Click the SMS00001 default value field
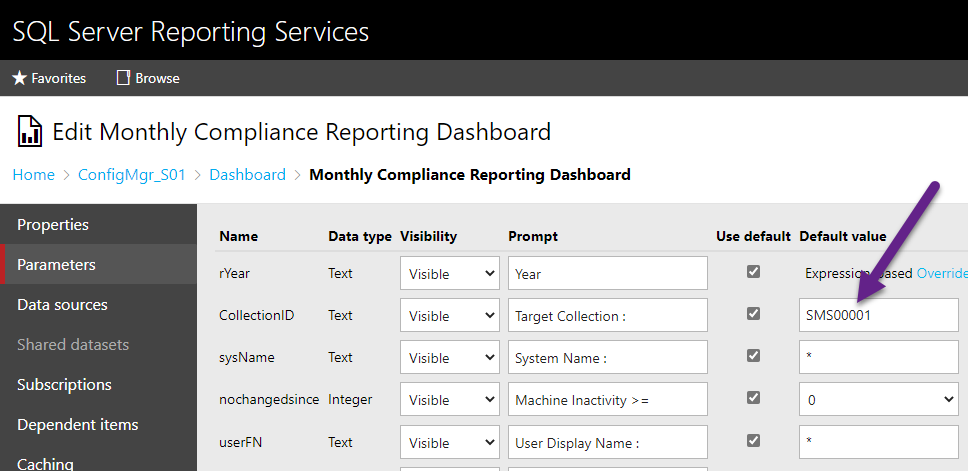 pos(879,315)
